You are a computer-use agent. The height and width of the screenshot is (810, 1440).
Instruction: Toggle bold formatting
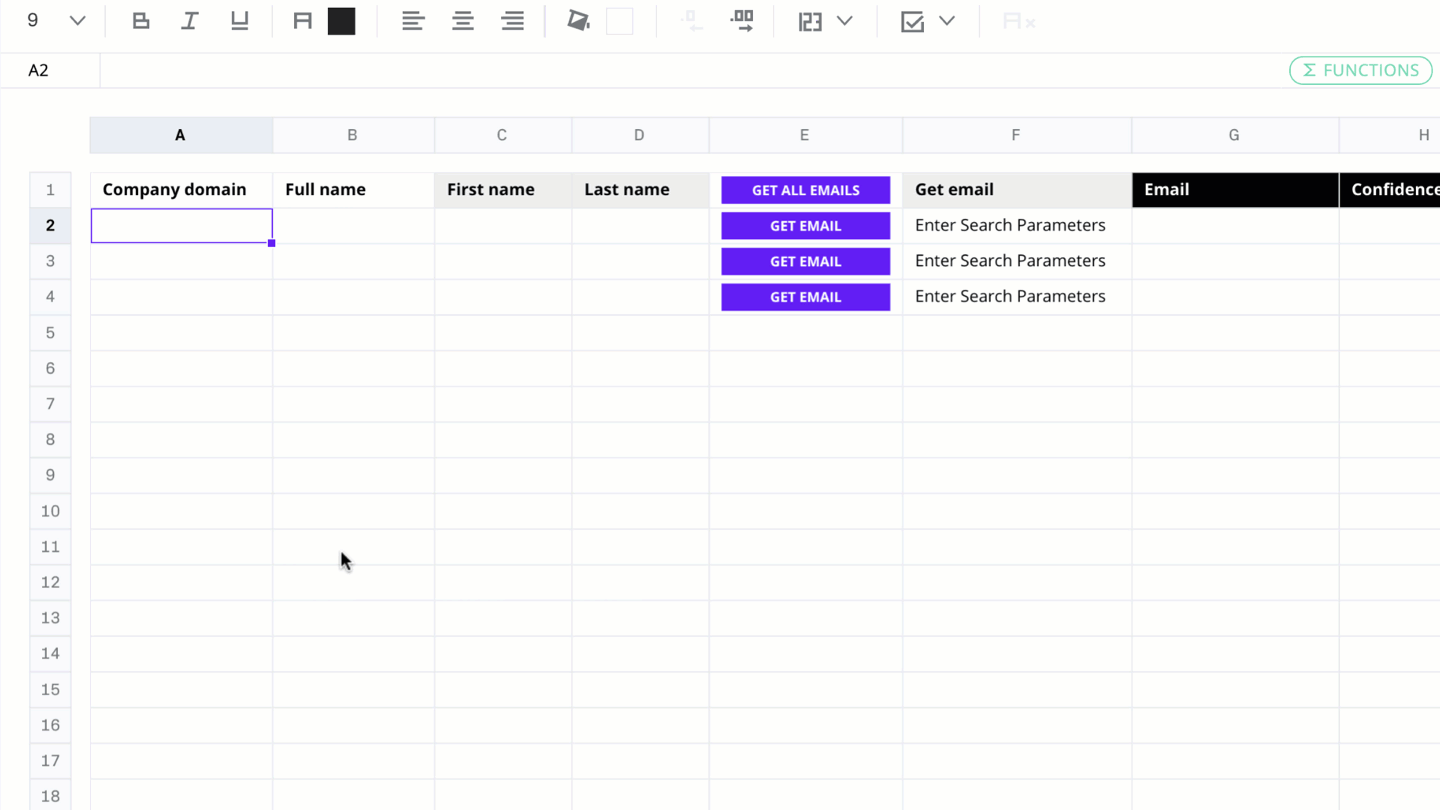[x=141, y=21]
